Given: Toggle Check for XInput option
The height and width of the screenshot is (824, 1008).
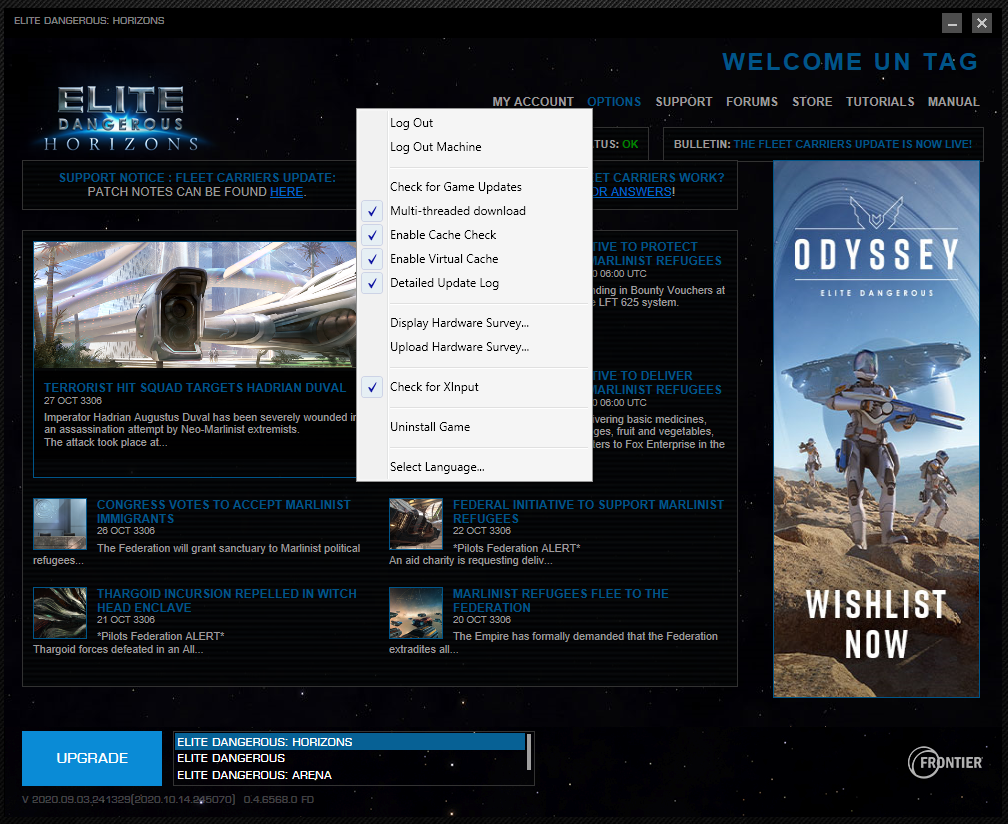Looking at the screenshot, I should 474,387.
